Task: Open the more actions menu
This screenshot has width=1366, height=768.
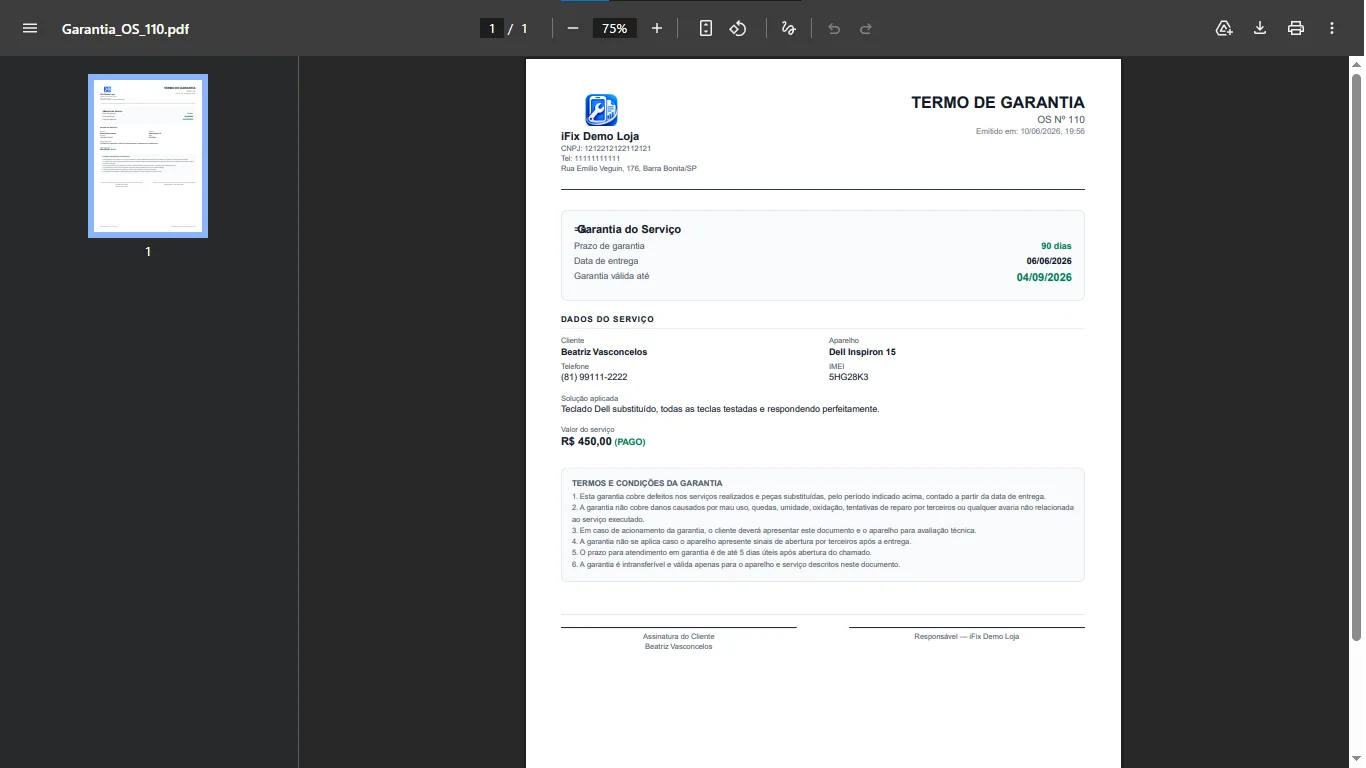Action: pyautogui.click(x=1332, y=28)
